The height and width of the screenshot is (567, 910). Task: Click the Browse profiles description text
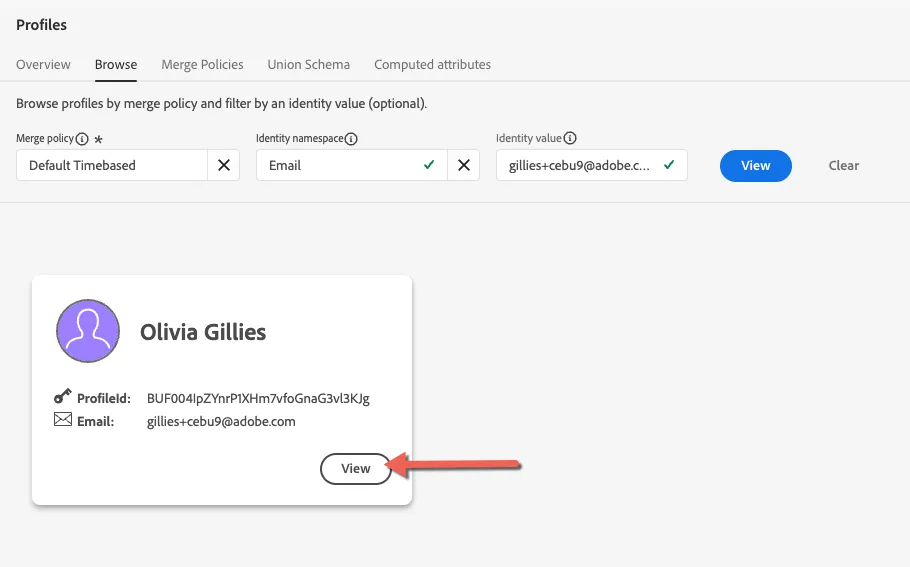(221, 103)
